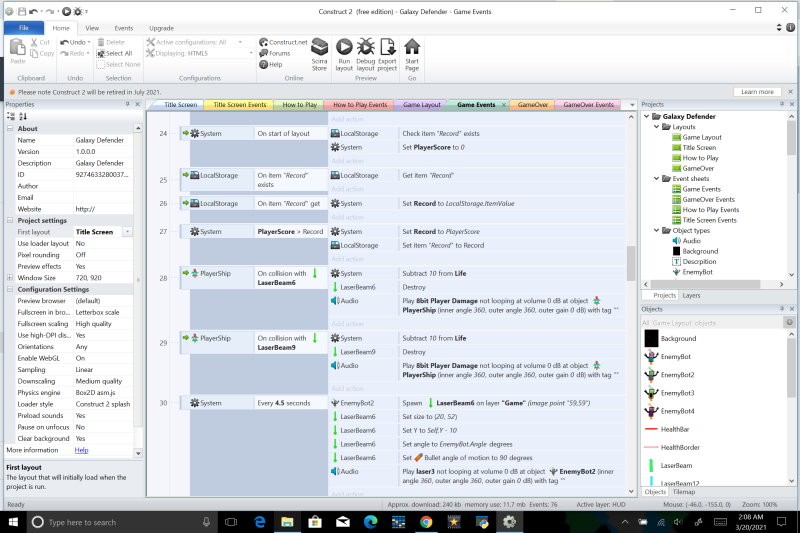Open Google Chrome from taskbar
The height and width of the screenshot is (533, 800).
click(426, 522)
